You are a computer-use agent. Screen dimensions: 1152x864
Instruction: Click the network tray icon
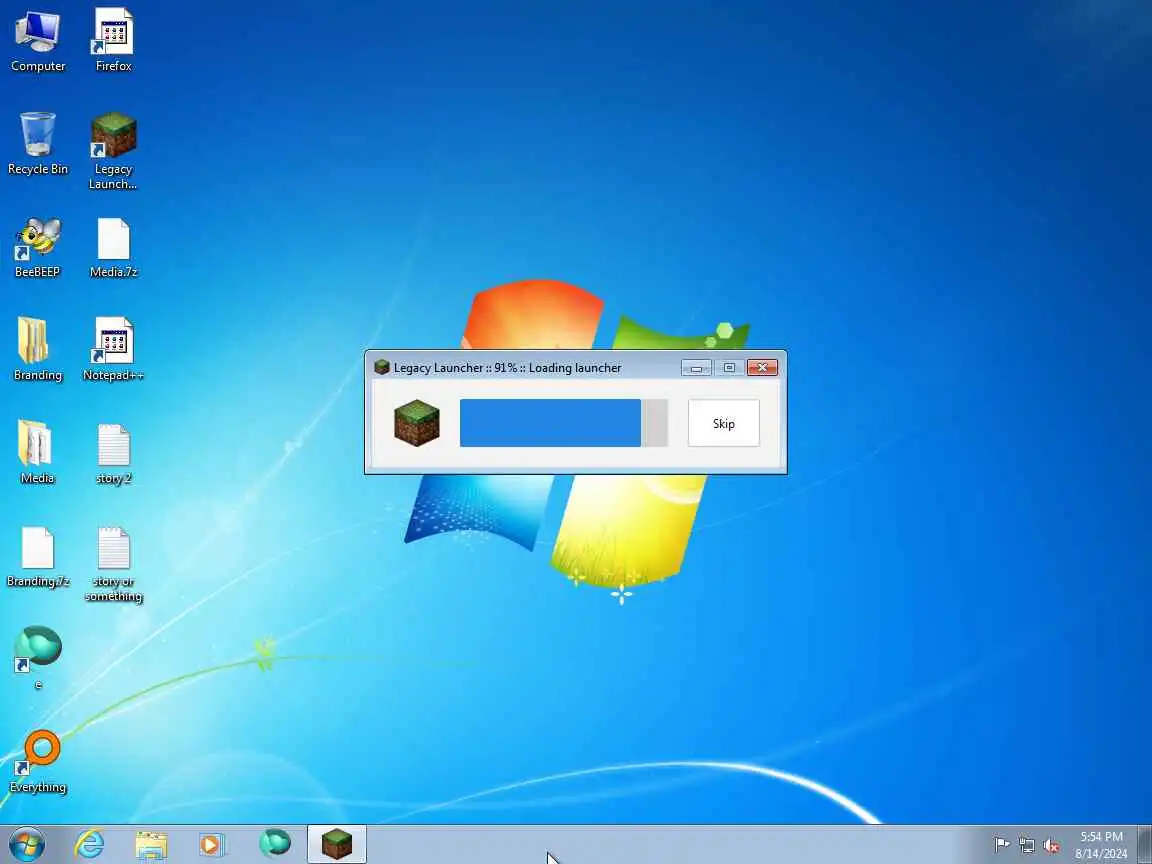tap(1026, 845)
